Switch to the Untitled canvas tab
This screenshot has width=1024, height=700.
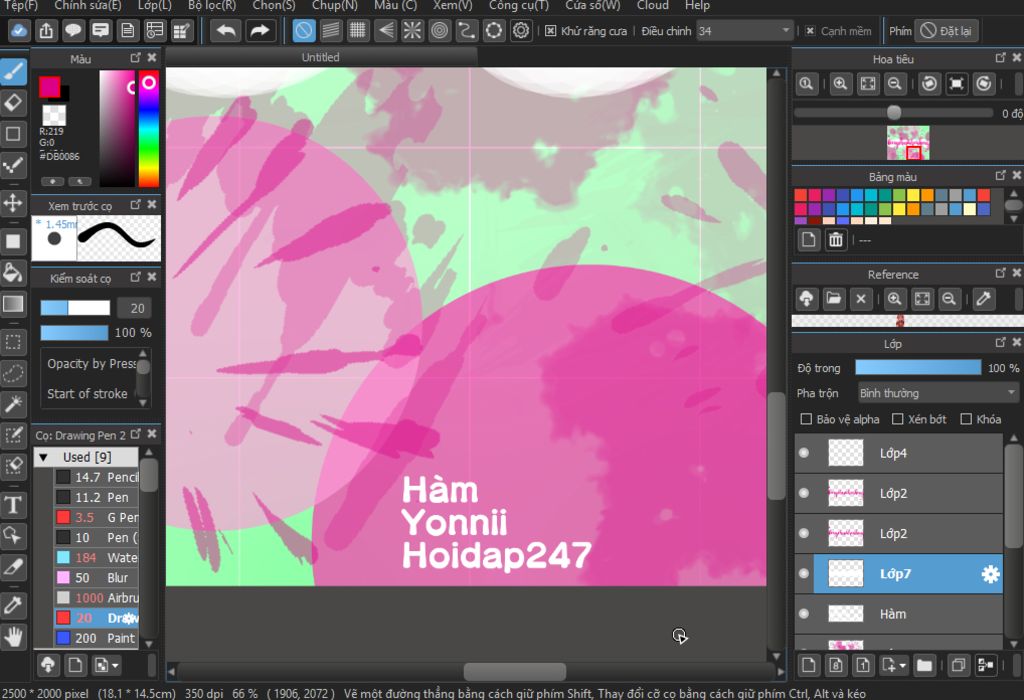pyautogui.click(x=321, y=57)
